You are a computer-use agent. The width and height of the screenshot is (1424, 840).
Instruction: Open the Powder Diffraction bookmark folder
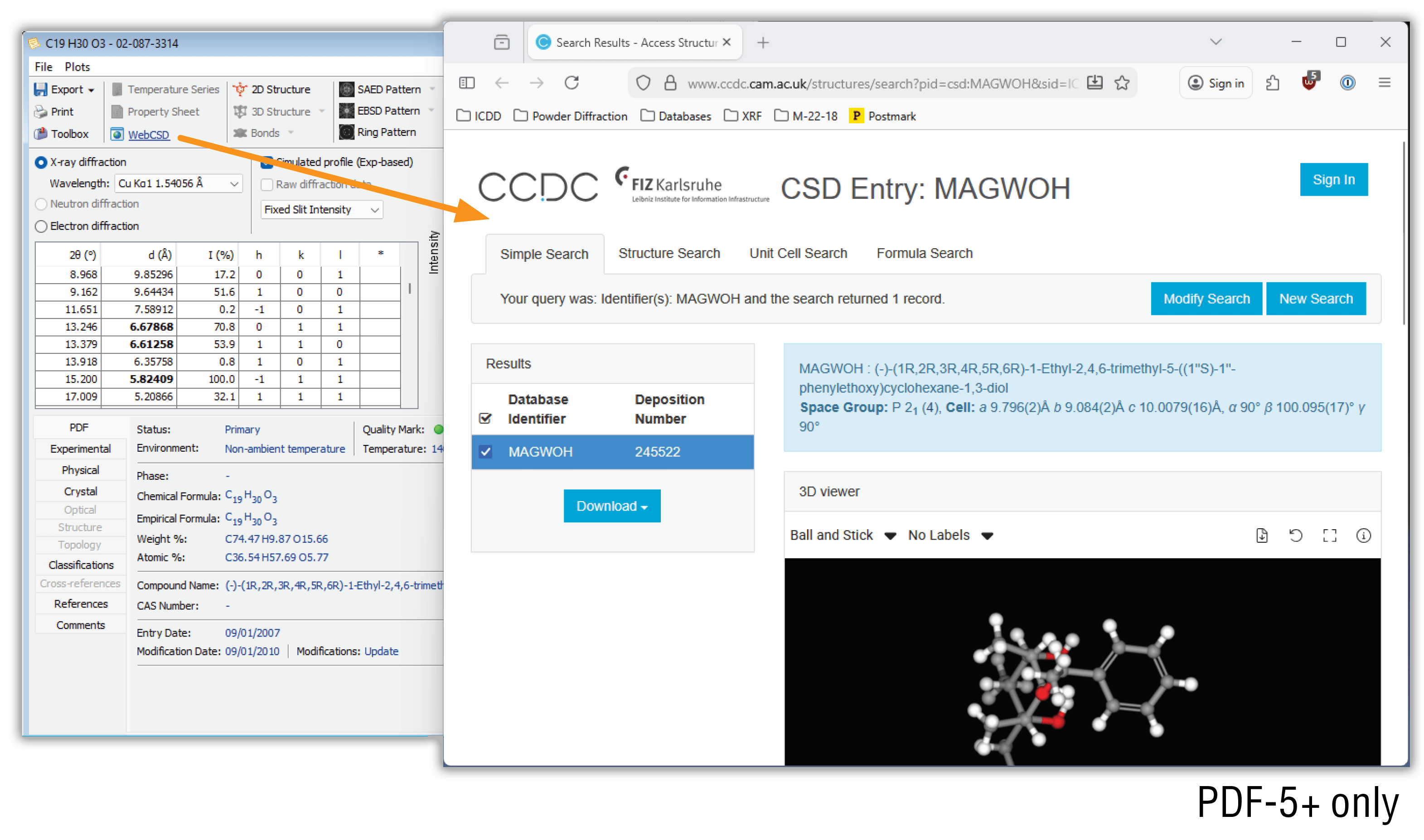tap(571, 116)
